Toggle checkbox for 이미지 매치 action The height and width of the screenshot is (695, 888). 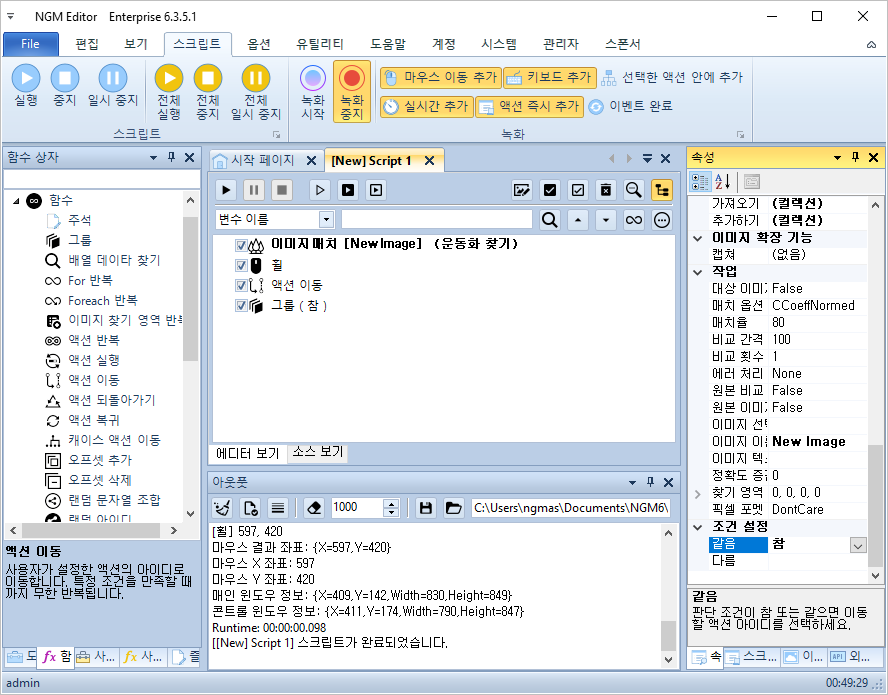tap(241, 245)
